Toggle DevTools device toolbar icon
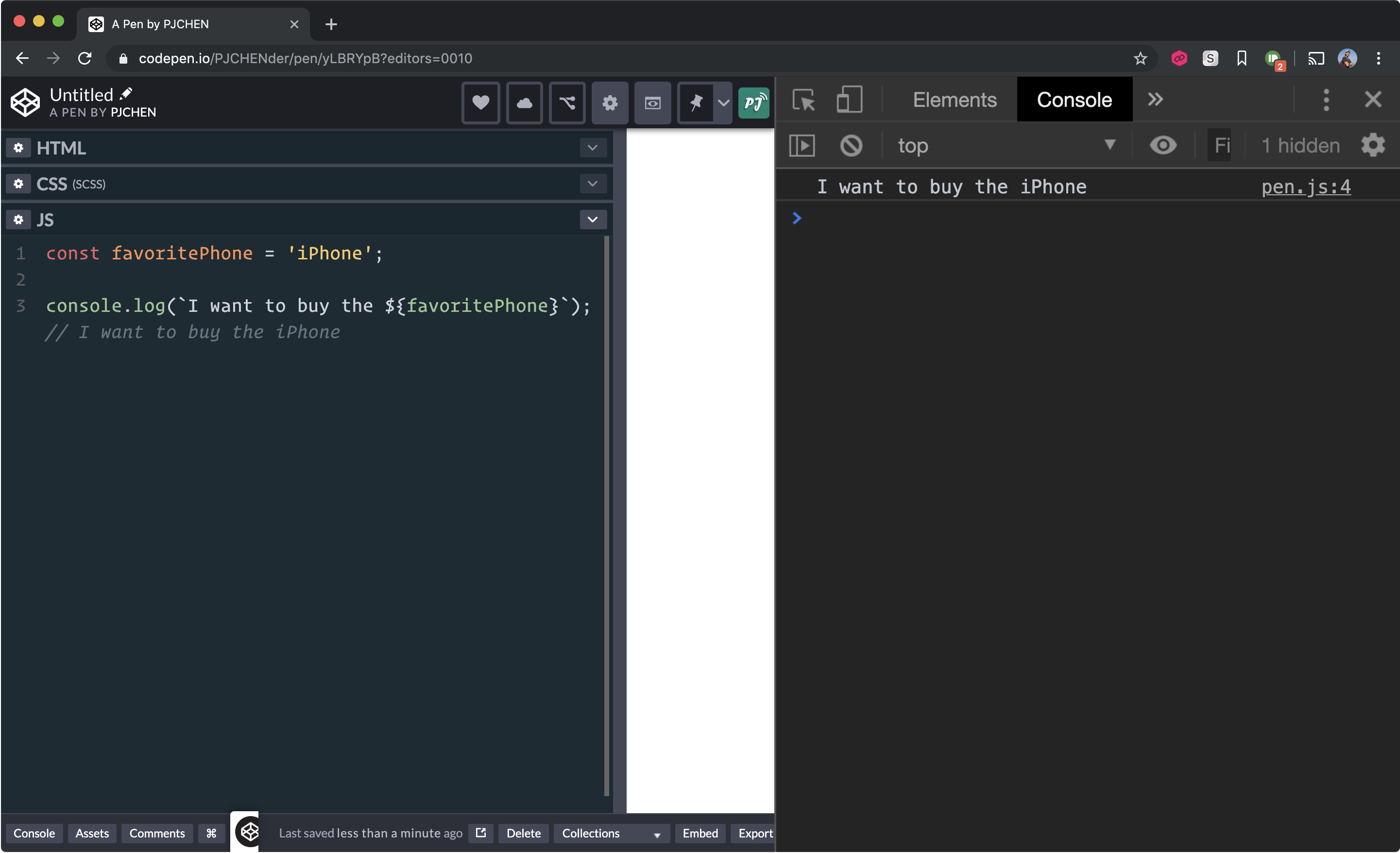The height and width of the screenshot is (853, 1400). click(x=850, y=100)
